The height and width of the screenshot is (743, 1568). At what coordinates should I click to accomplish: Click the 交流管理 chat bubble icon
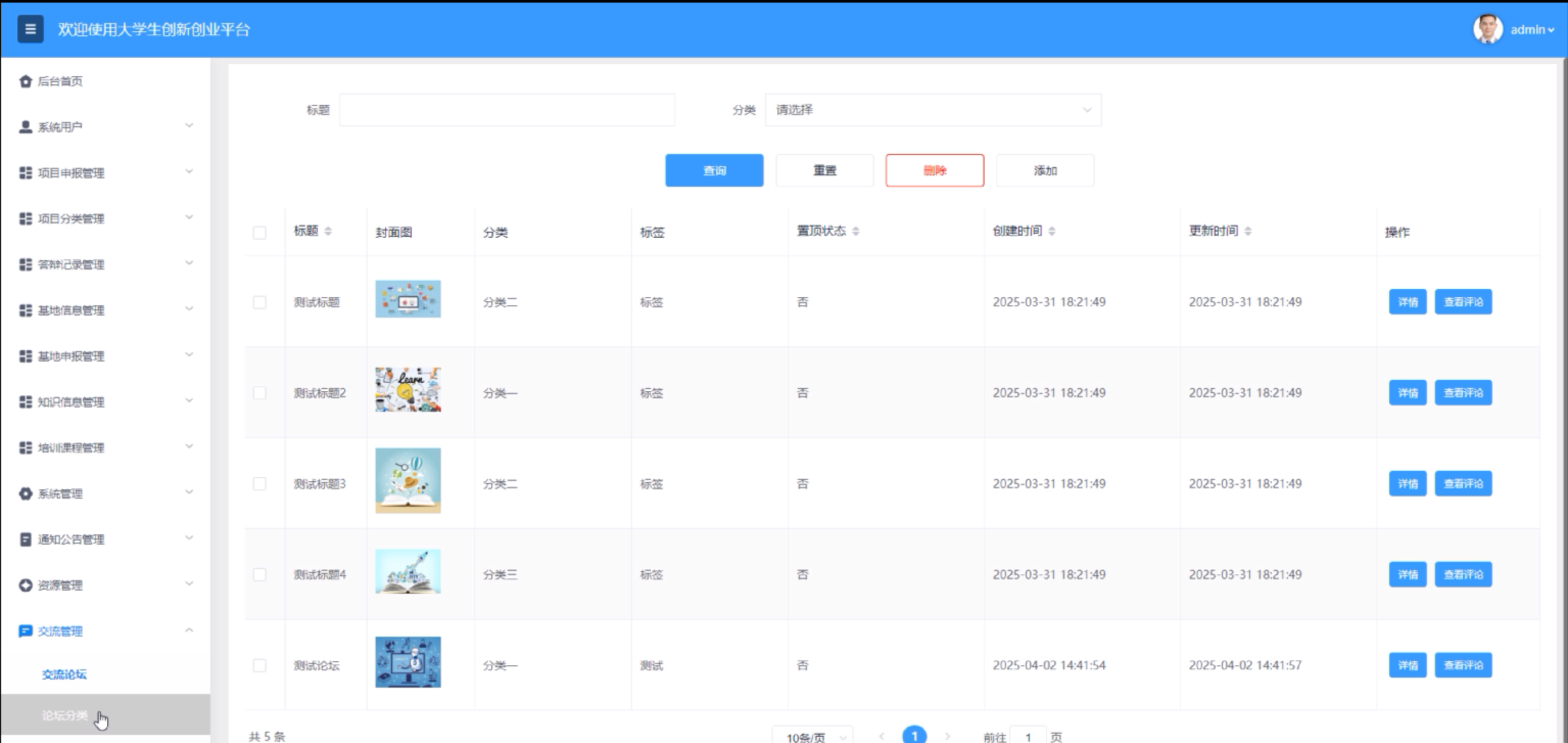point(25,631)
